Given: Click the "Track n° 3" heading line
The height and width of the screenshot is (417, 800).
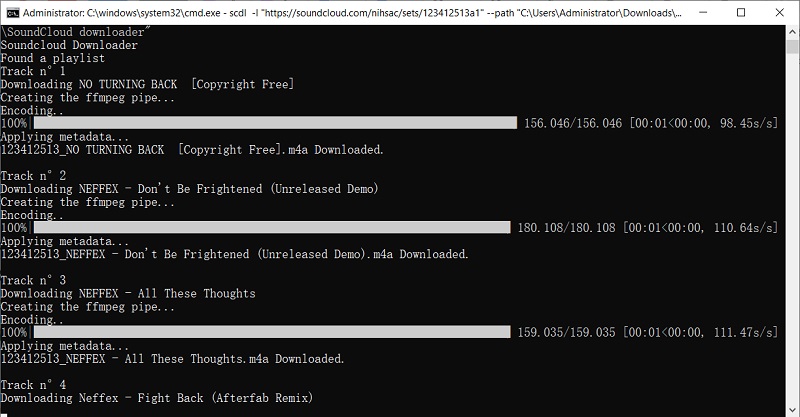Looking at the screenshot, I should pos(33,280).
